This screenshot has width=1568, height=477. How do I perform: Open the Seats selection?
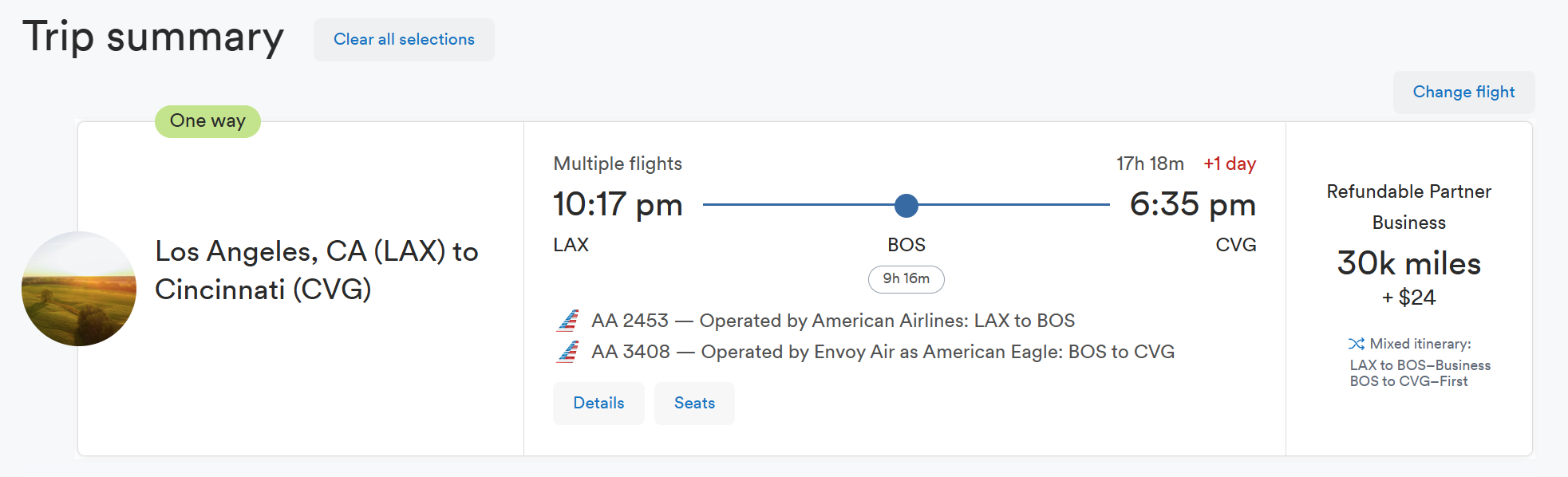coord(694,404)
